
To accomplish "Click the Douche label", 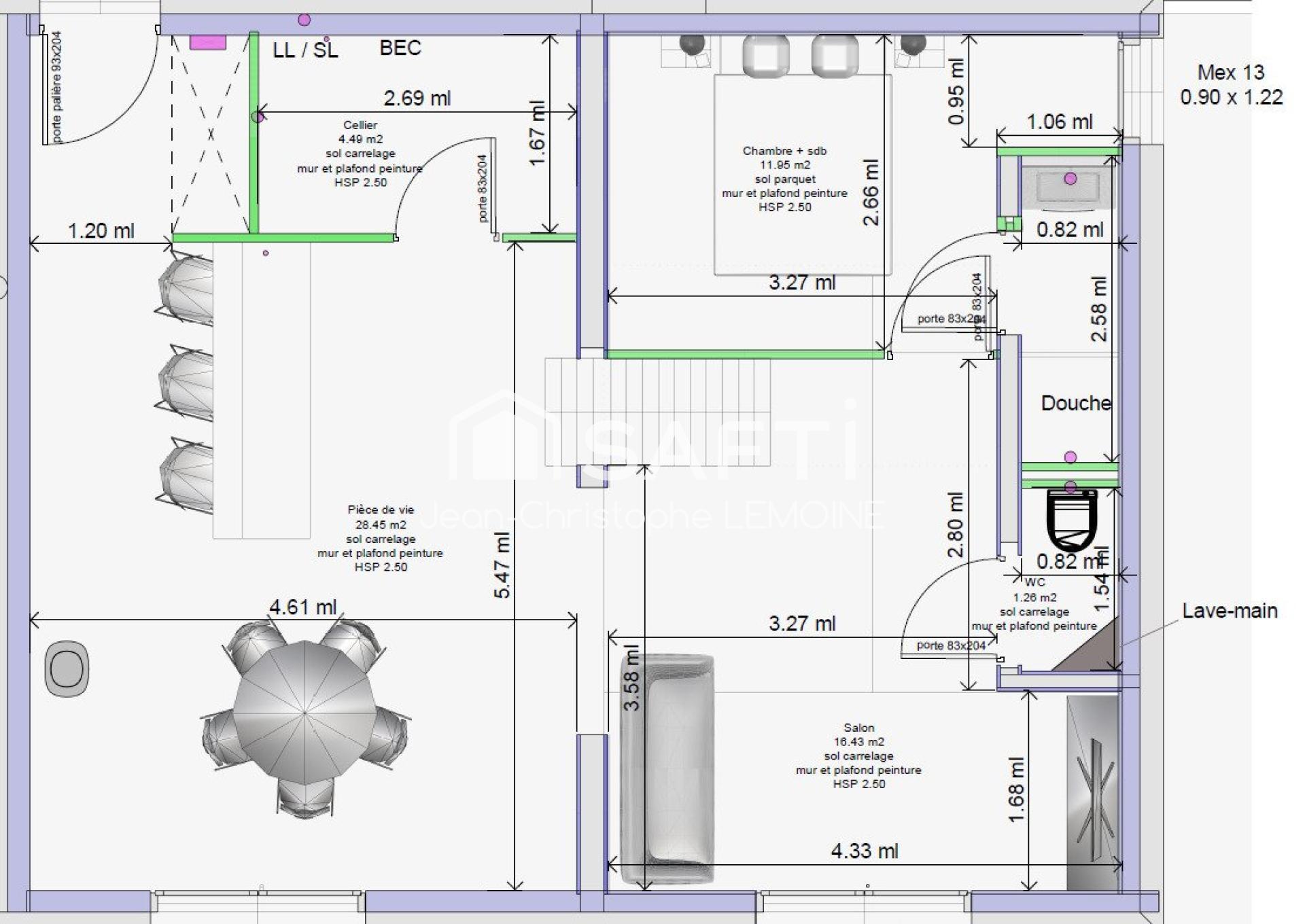I will 1075,403.
